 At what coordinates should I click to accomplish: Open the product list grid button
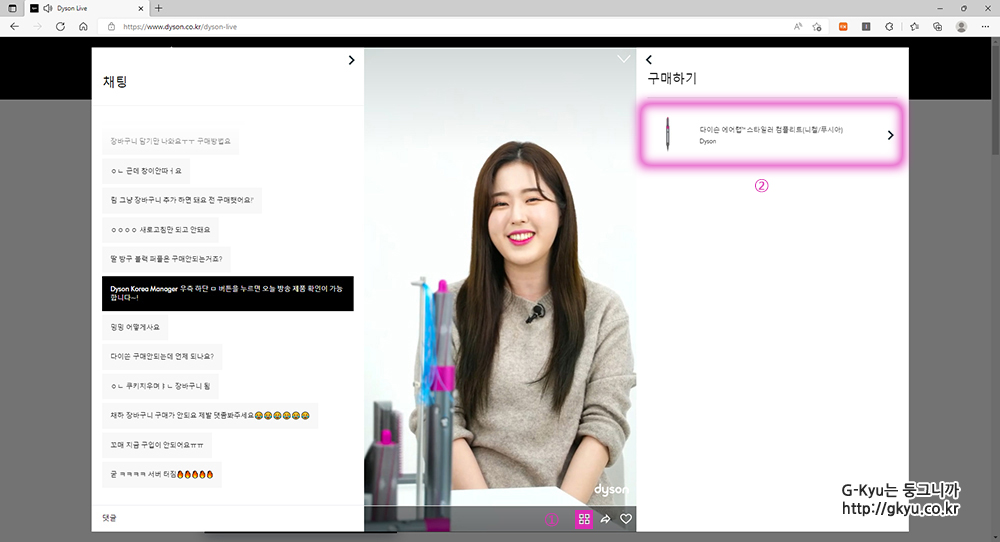coord(584,519)
